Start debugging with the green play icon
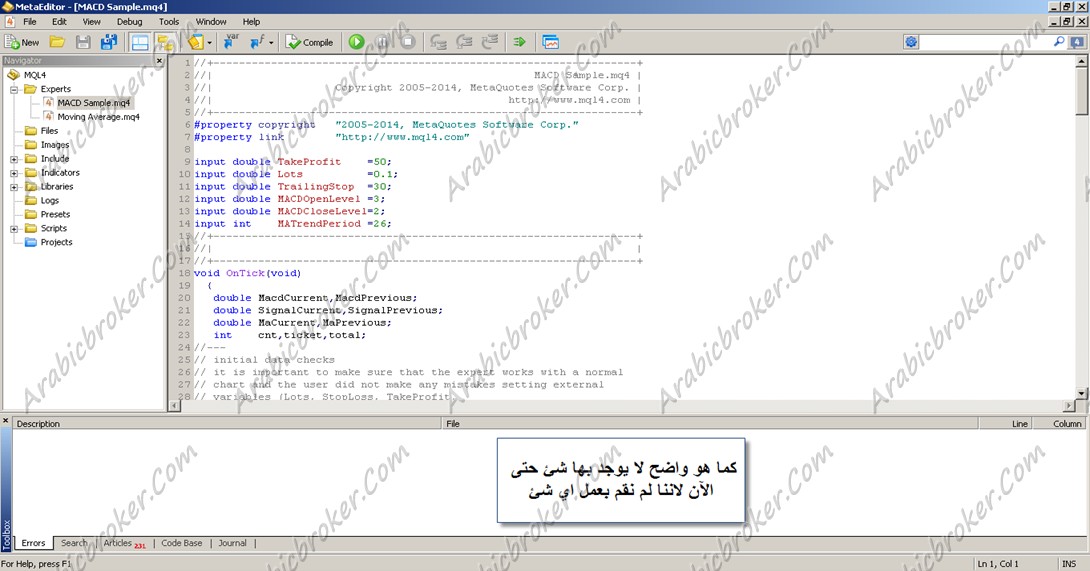 [357, 42]
